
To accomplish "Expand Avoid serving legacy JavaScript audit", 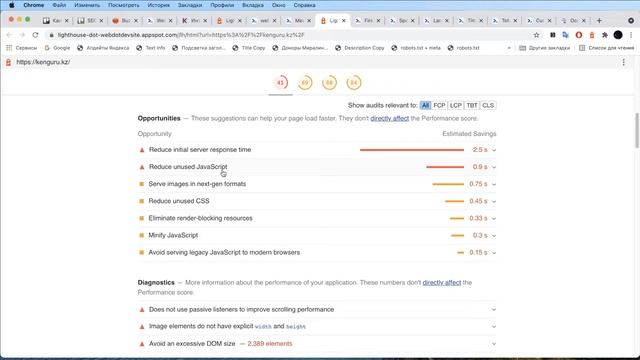I will pos(317,253).
